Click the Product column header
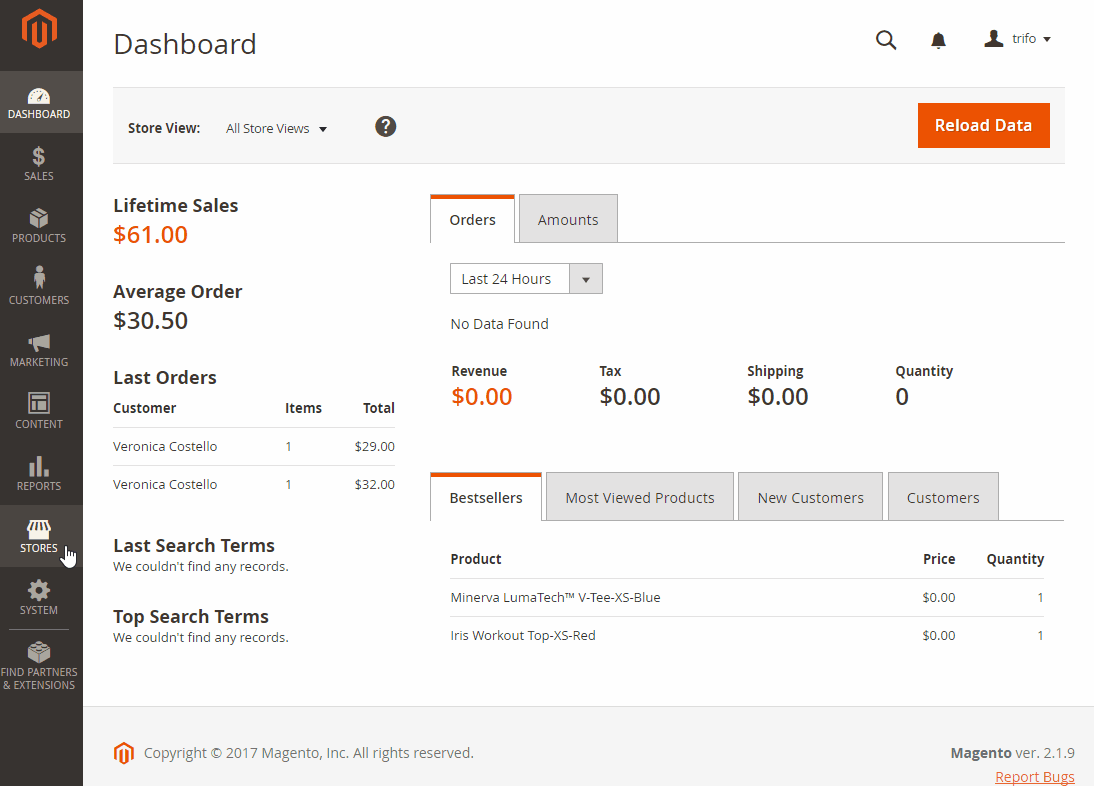 coord(476,559)
